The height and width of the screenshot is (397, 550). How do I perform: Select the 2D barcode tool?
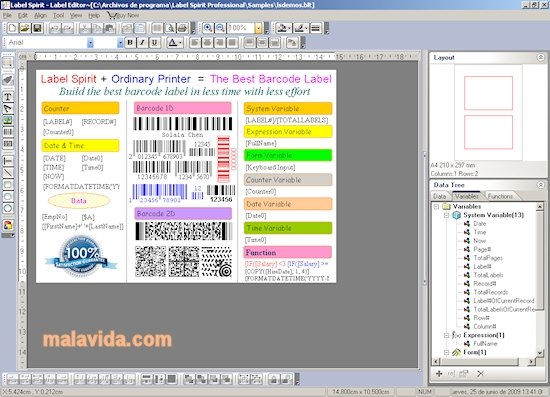pos(8,144)
